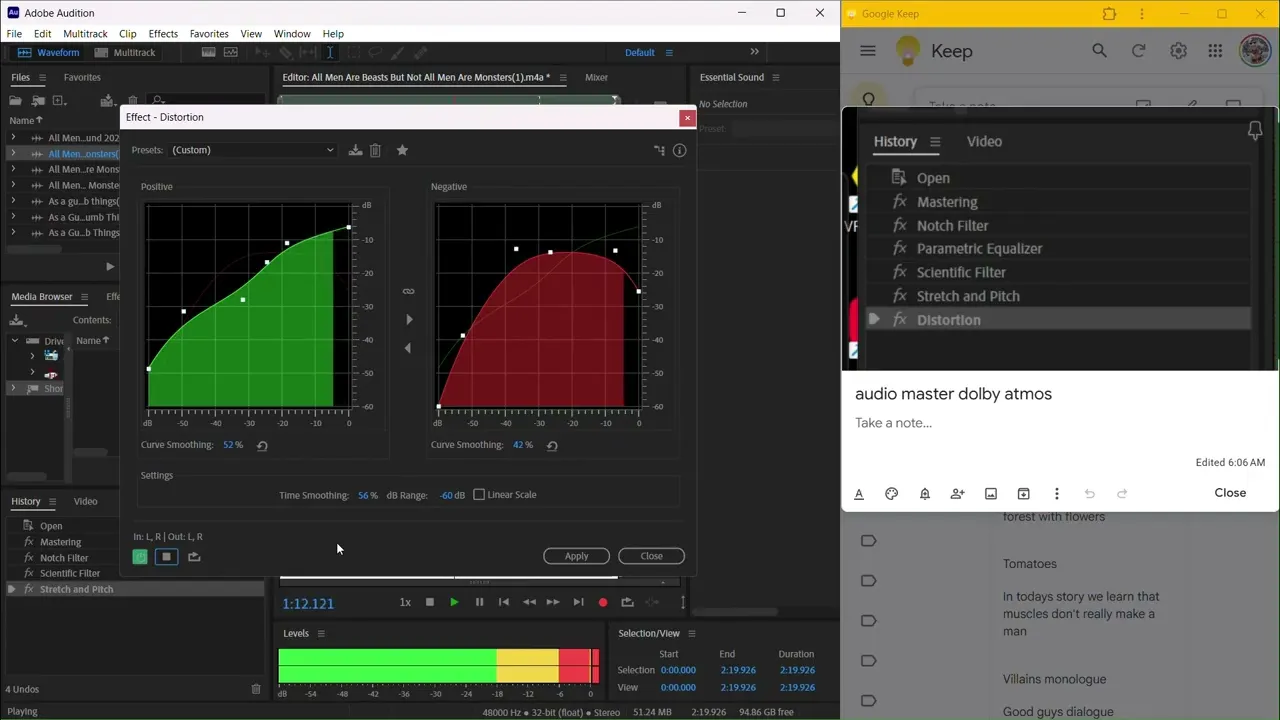Open the Distortion effect info help
The image size is (1280, 720).
click(x=679, y=150)
